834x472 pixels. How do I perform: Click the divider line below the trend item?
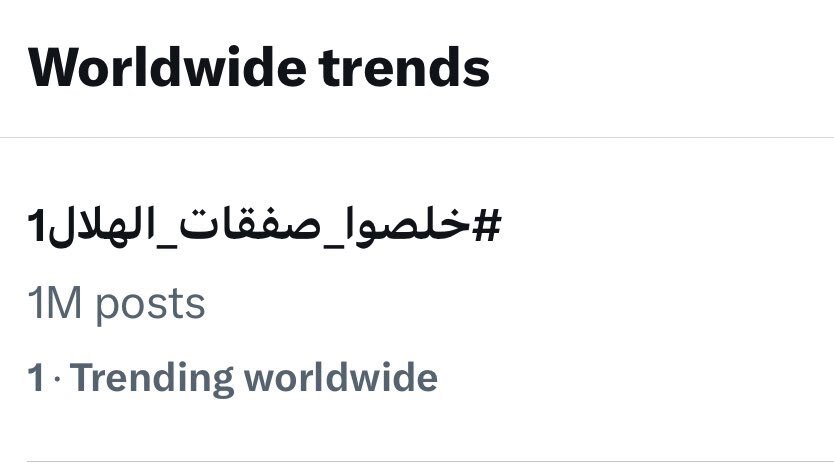[x=417, y=461]
